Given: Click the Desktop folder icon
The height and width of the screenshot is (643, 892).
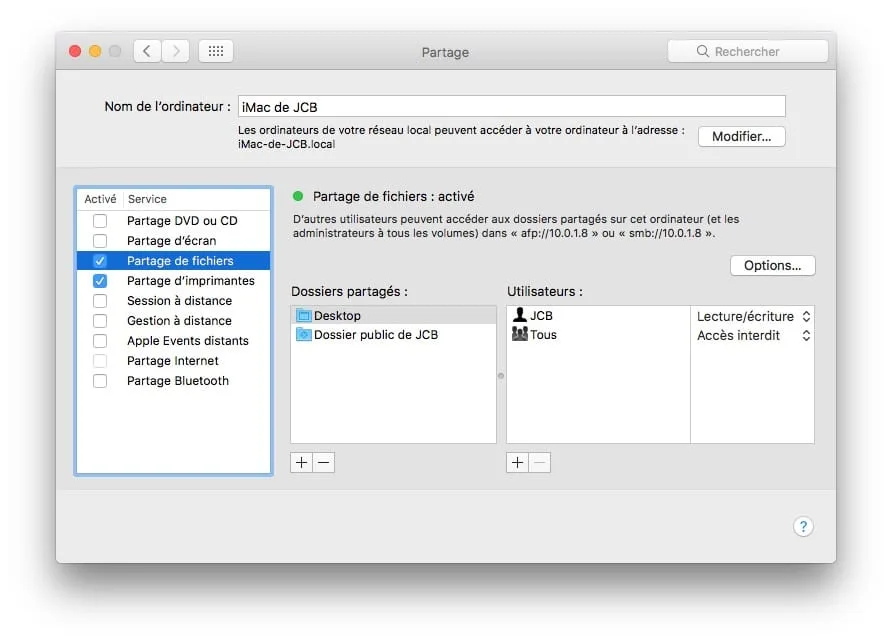Looking at the screenshot, I should coord(304,315).
